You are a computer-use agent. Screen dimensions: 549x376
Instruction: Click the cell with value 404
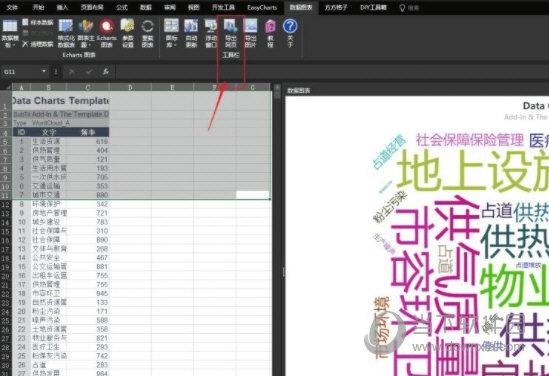coord(88,151)
